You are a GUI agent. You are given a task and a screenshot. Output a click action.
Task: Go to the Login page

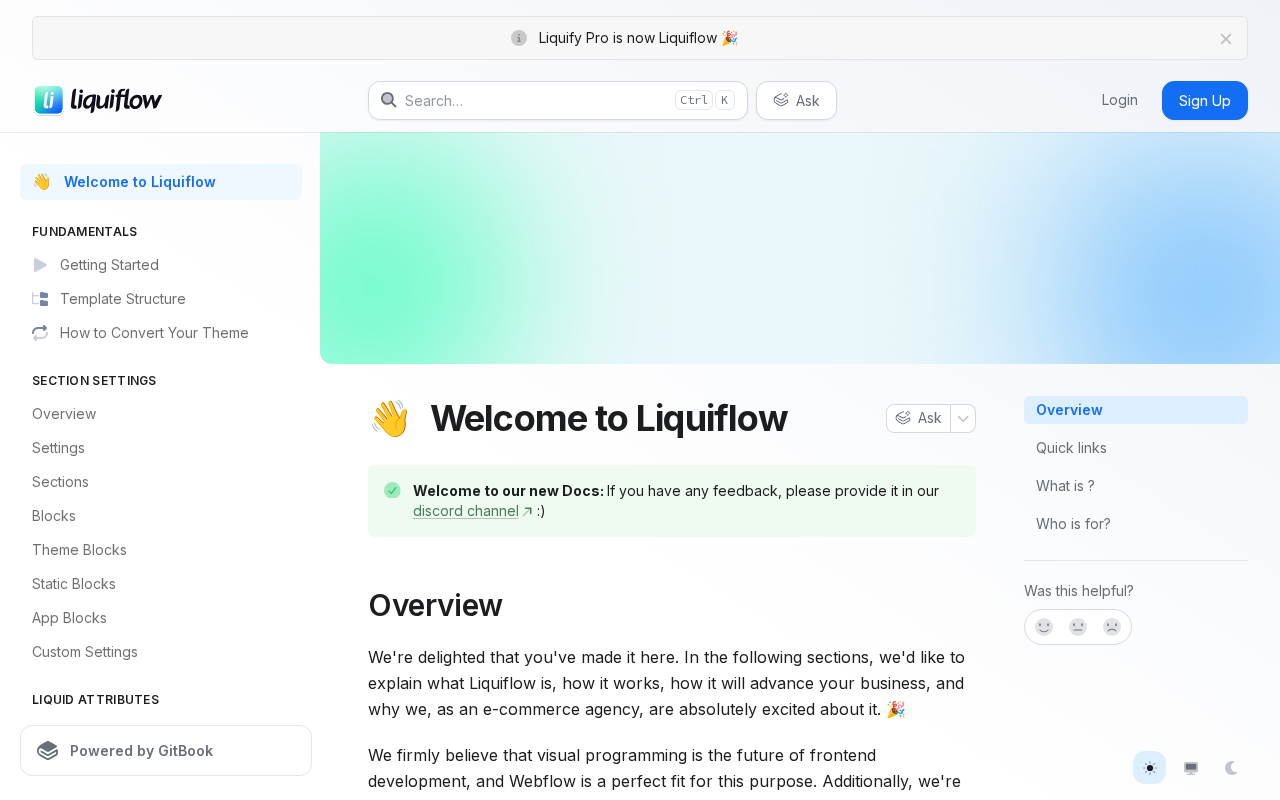point(1119,100)
